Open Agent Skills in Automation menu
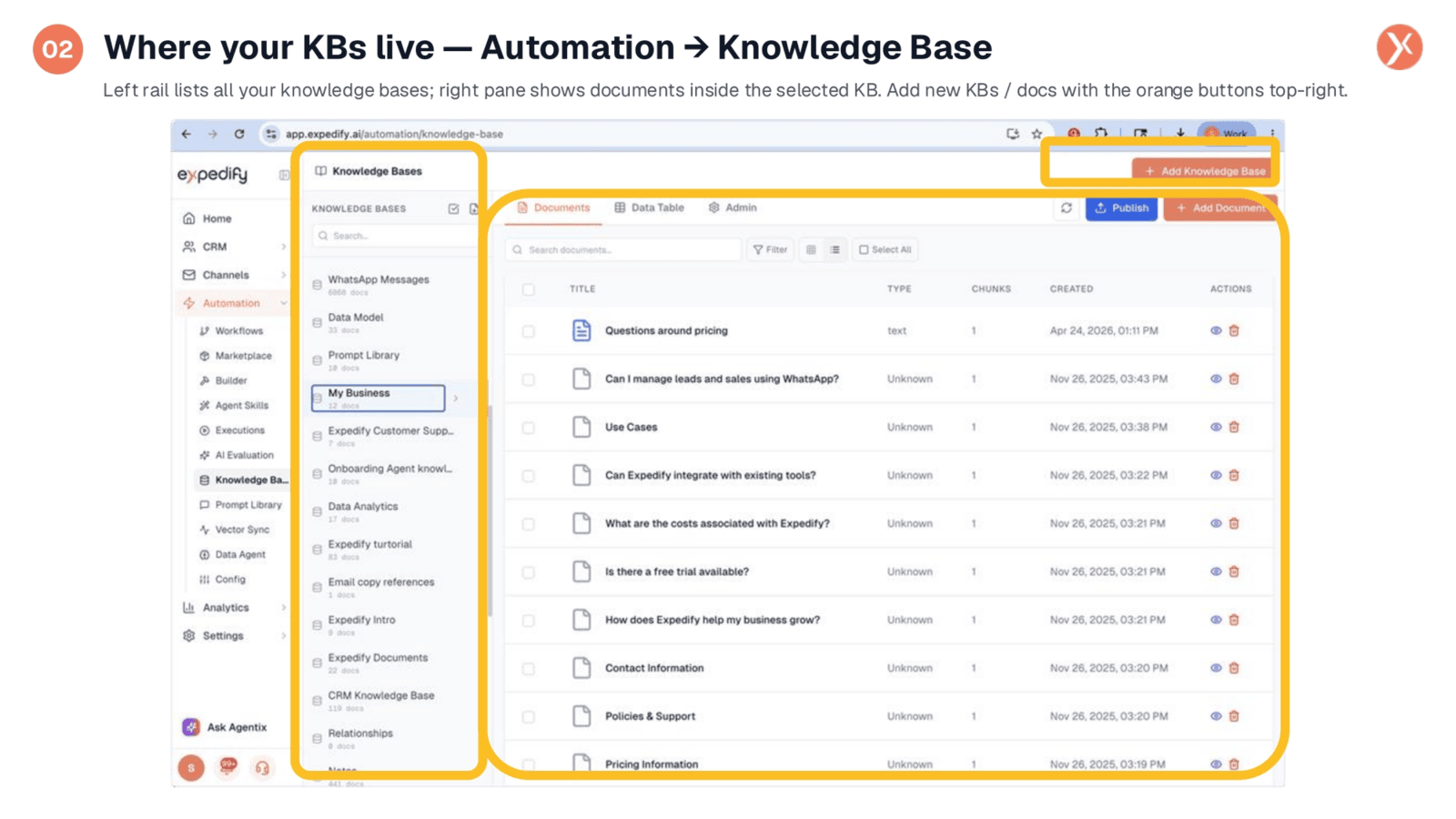The image size is (1456, 819). (234, 406)
